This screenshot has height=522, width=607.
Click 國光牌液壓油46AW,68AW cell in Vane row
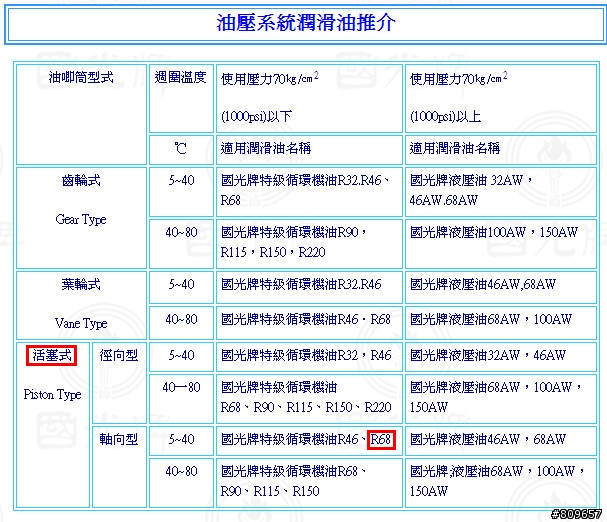click(x=501, y=287)
